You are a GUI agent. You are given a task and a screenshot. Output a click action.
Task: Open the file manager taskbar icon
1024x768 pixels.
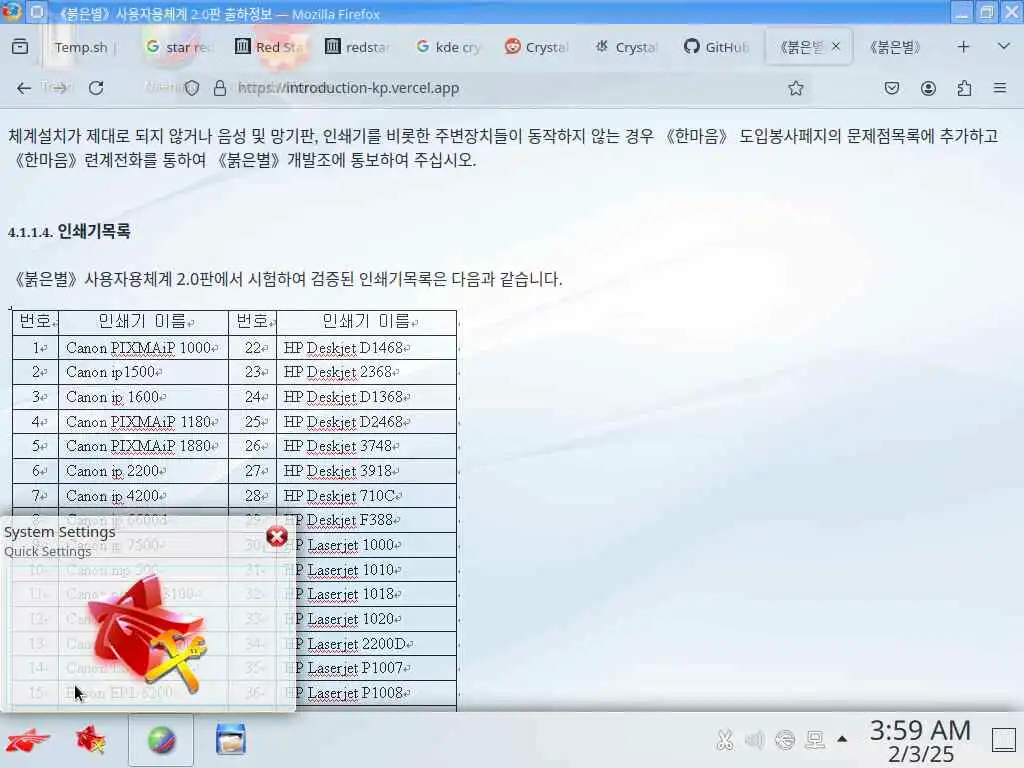(x=231, y=741)
